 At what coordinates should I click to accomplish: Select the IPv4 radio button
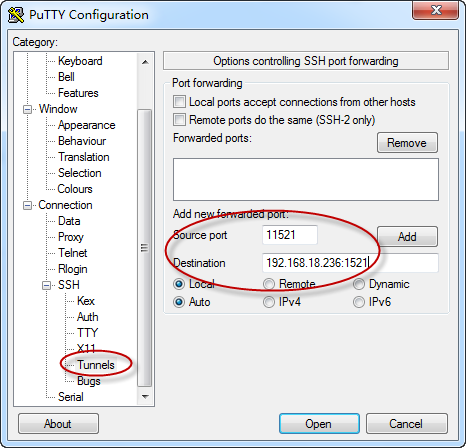(x=269, y=302)
